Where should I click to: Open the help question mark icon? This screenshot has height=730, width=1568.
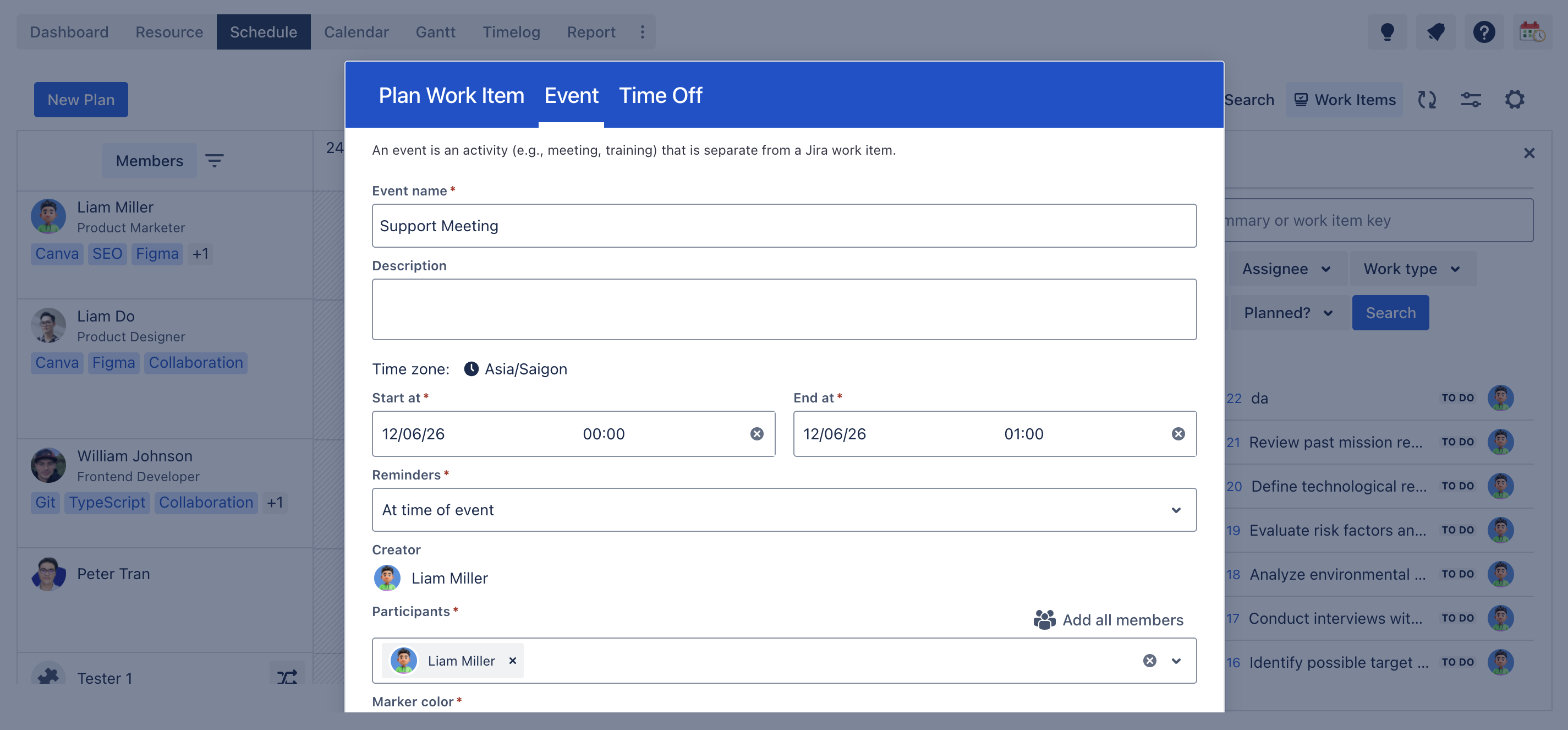pos(1483,32)
